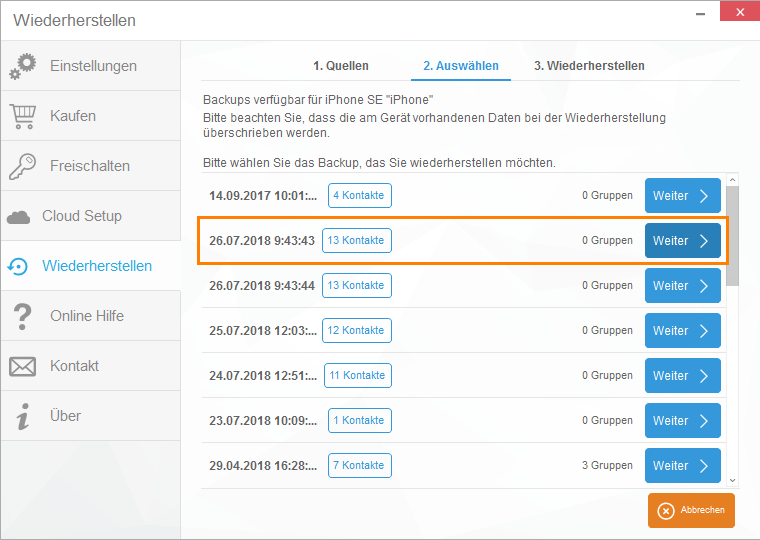Screen dimensions: 760x540
Task: Click the orange Abbrechen button
Action: click(x=691, y=510)
